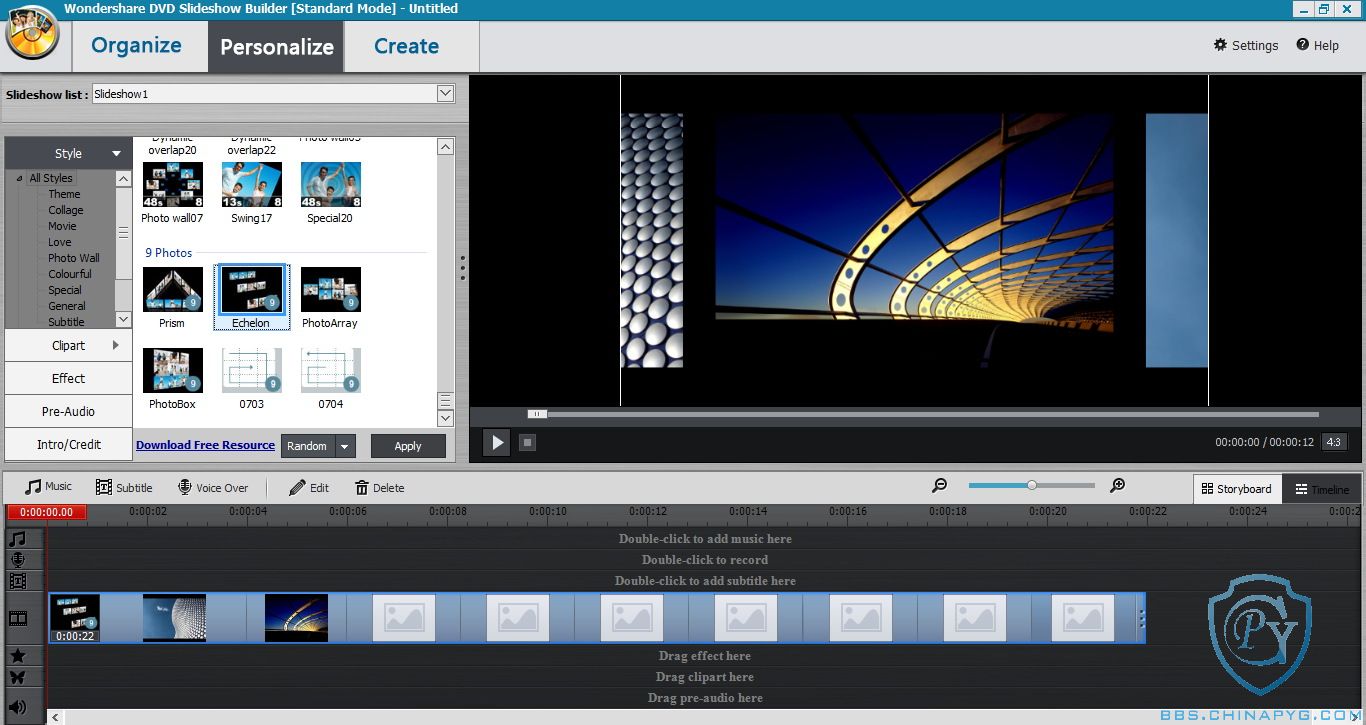Select the Collage category

pos(66,210)
